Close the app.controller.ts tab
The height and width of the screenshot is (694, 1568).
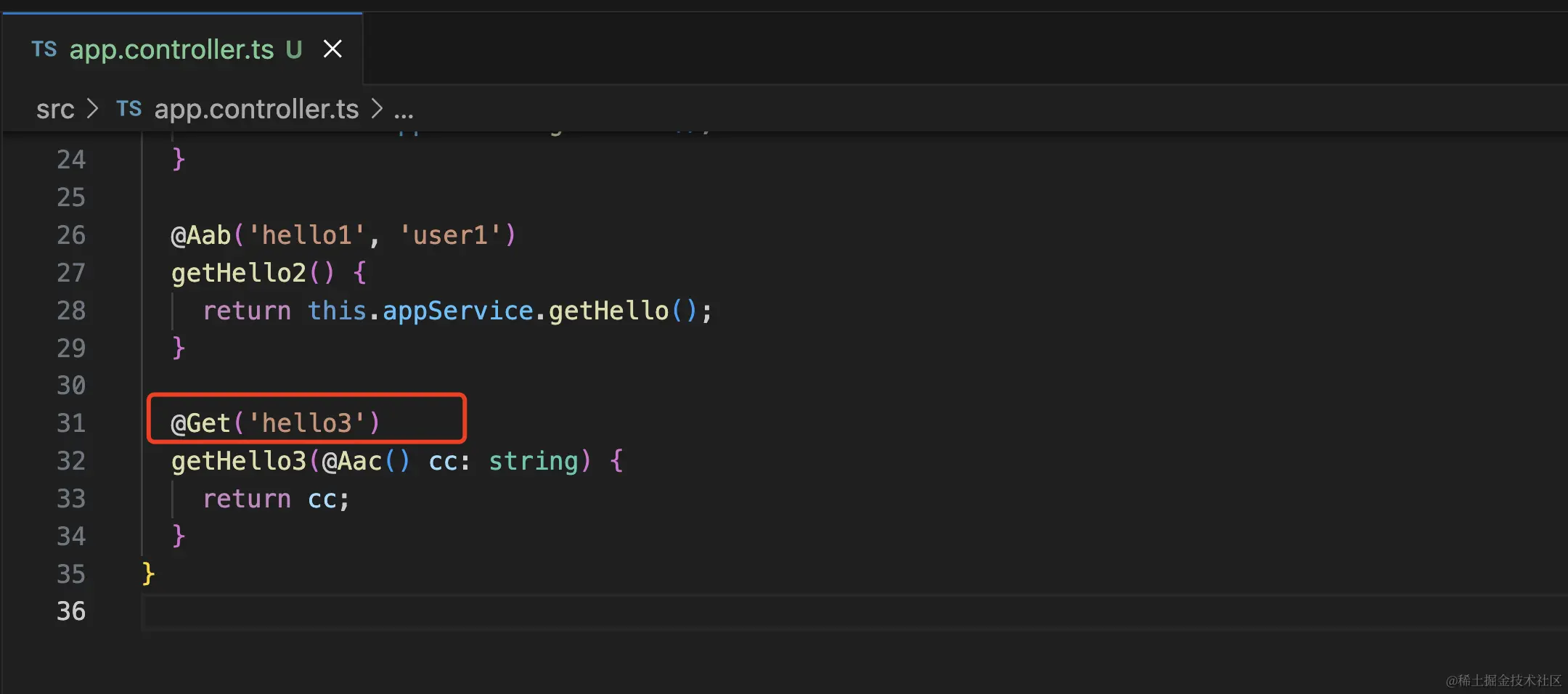coord(332,49)
